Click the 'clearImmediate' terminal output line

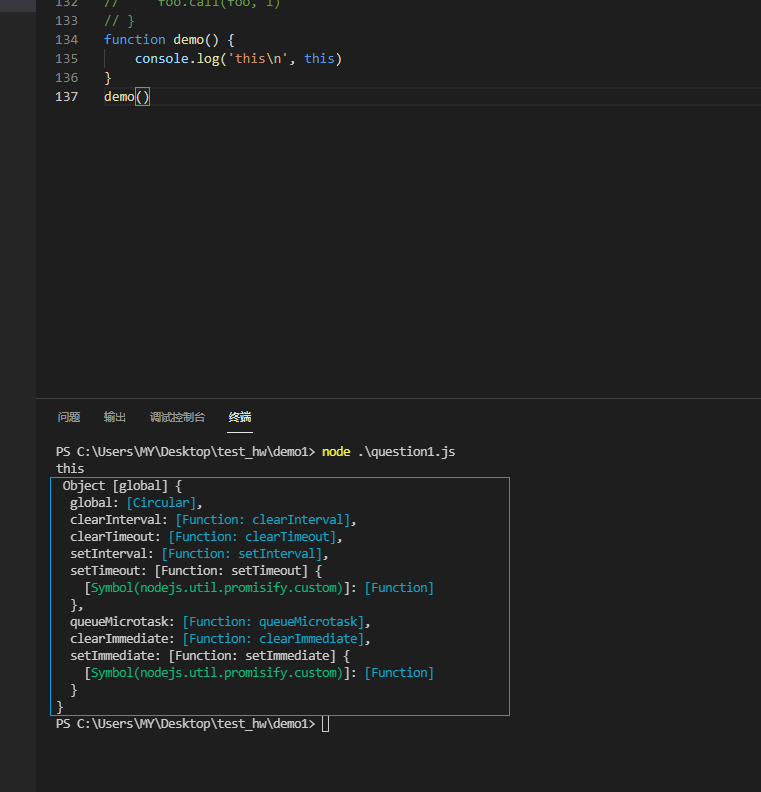[x=220, y=639]
